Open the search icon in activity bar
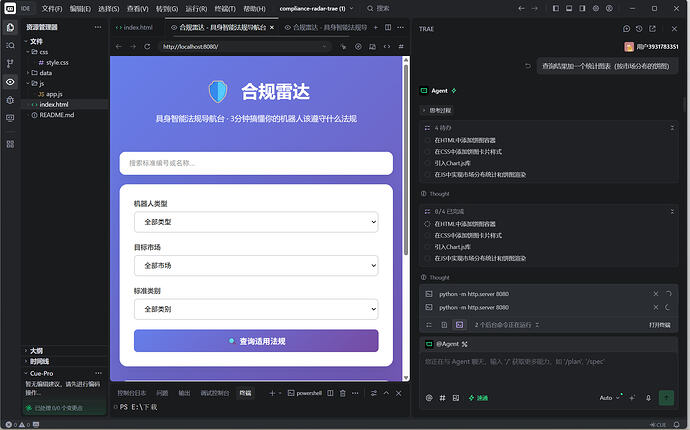 click(x=10, y=45)
